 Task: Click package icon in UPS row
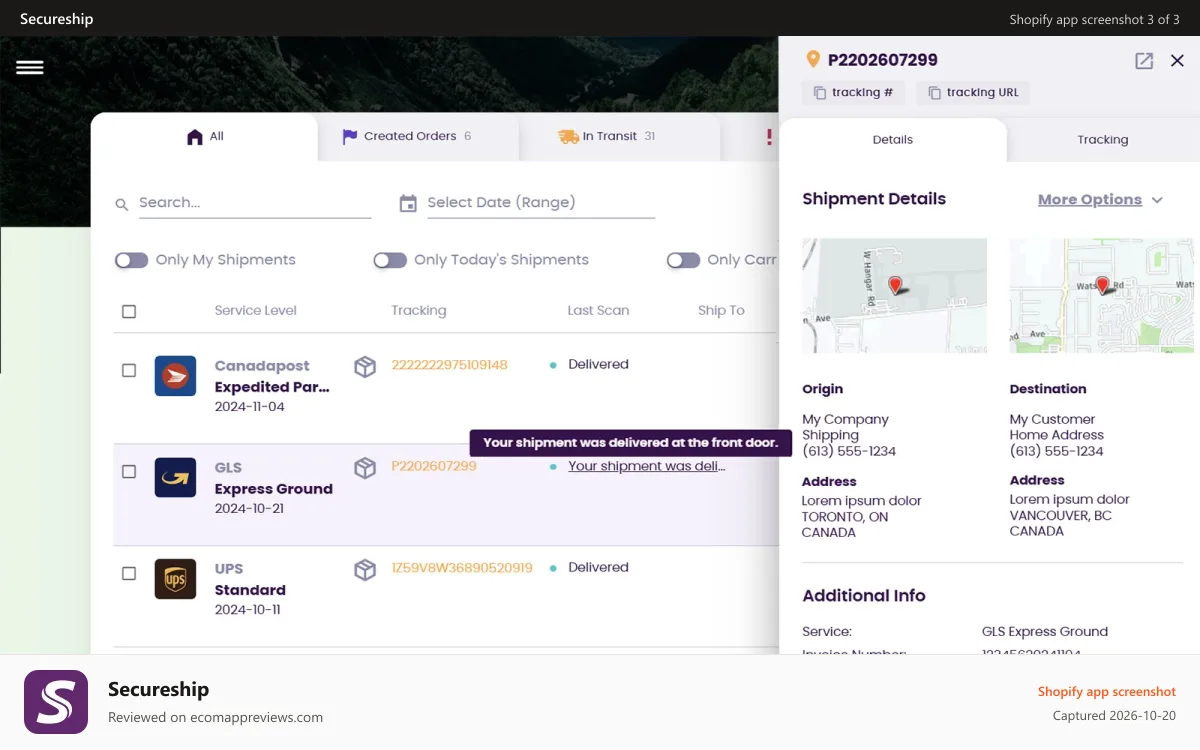click(x=365, y=570)
